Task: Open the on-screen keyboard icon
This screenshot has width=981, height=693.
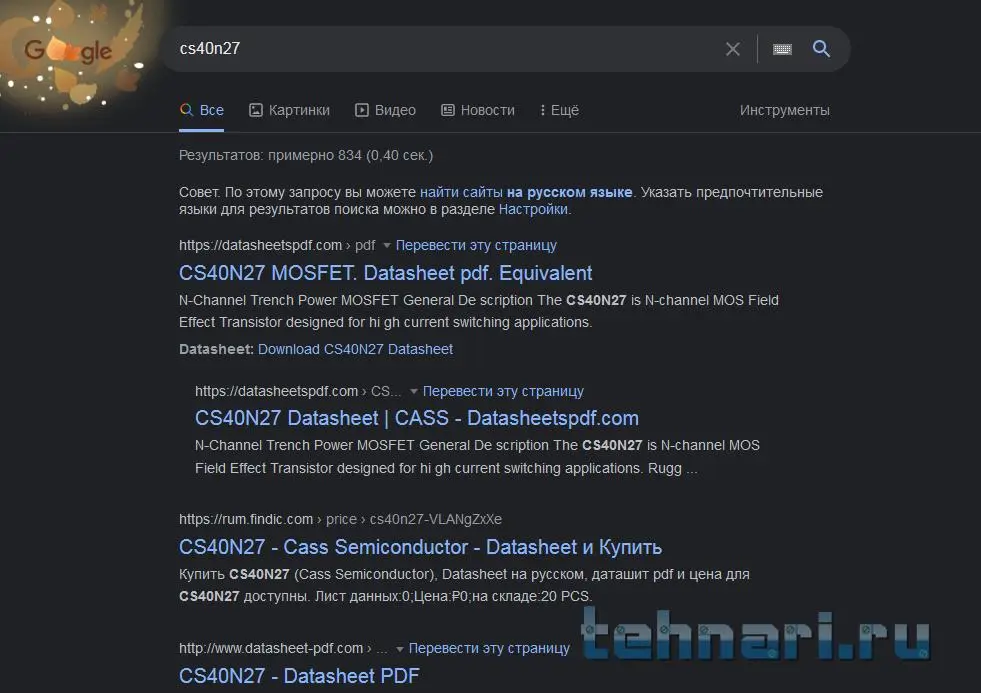Action: click(x=782, y=49)
